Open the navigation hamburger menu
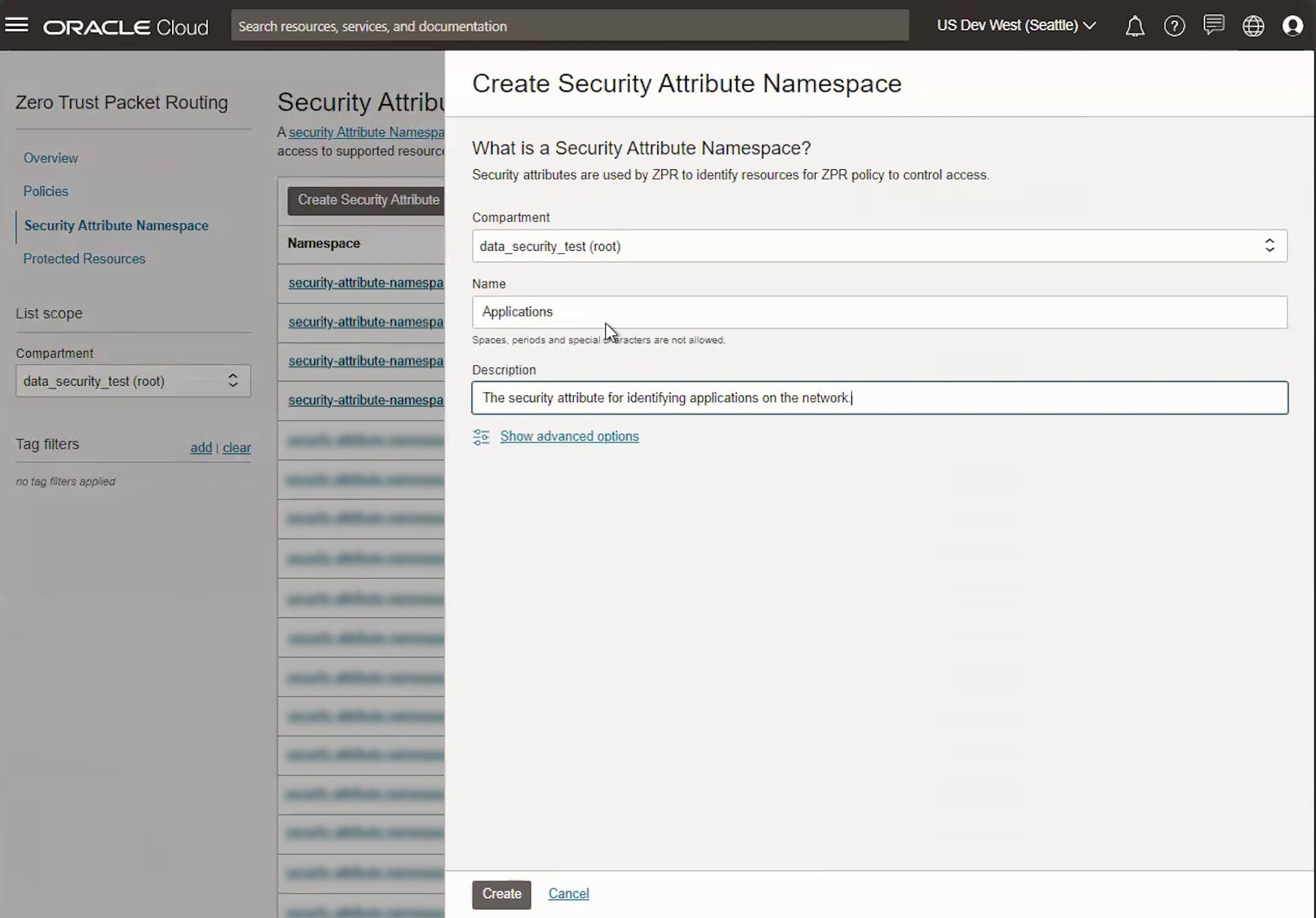The width and height of the screenshot is (1316, 918). (x=17, y=25)
